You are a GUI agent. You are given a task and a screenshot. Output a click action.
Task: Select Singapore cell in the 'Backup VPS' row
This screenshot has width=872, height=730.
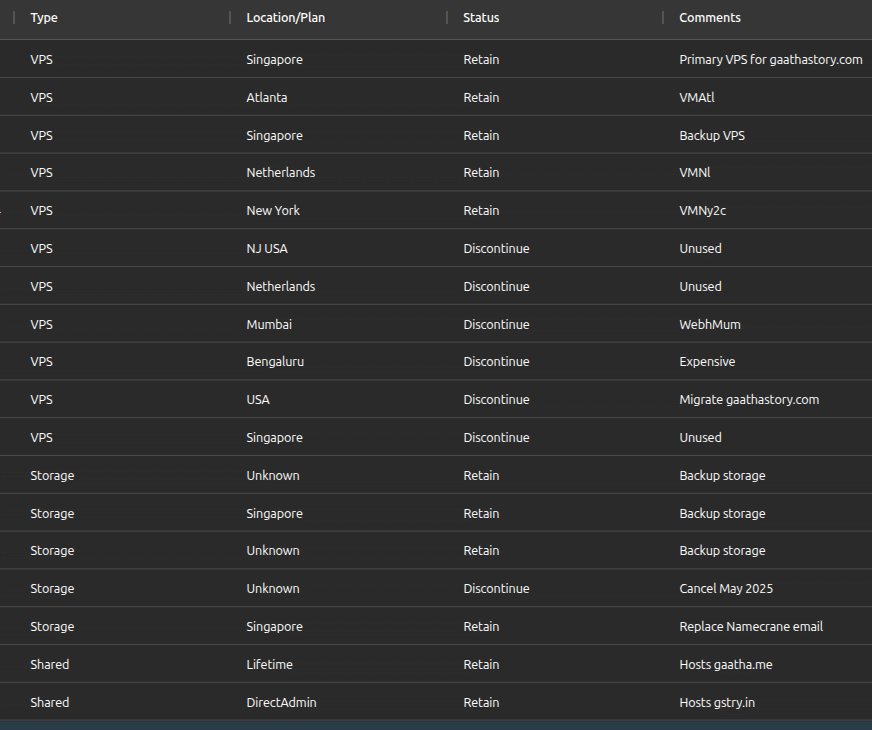(x=274, y=136)
